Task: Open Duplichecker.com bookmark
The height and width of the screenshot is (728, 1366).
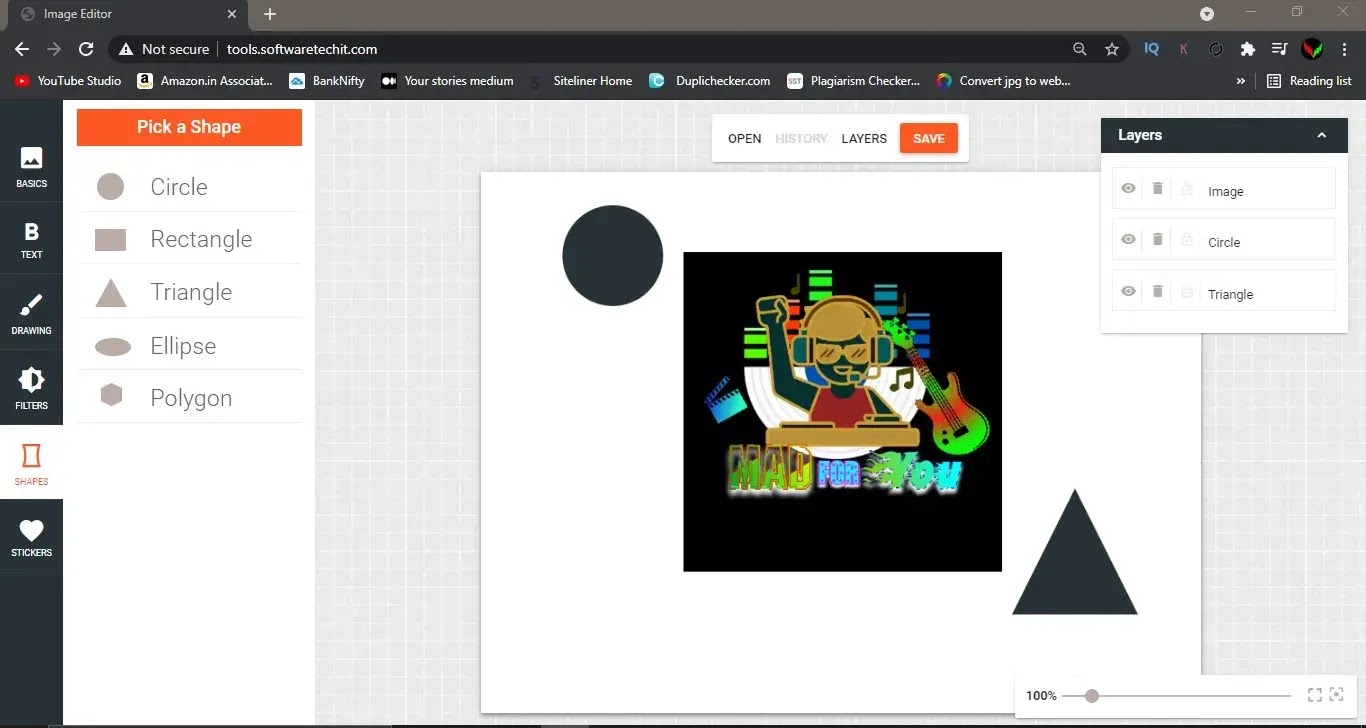Action: 709,81
